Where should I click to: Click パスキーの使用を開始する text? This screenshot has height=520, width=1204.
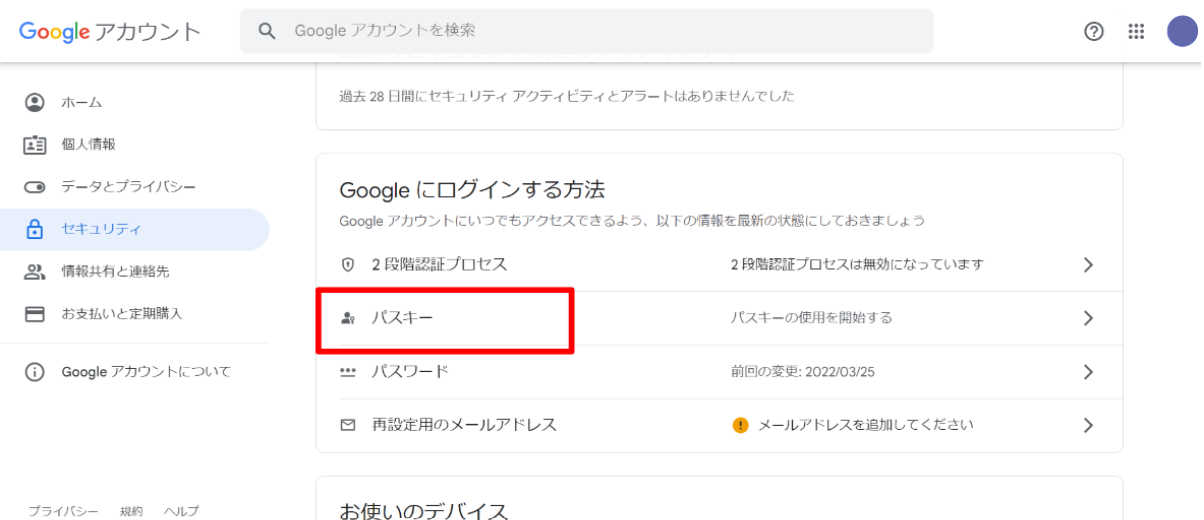tap(811, 318)
